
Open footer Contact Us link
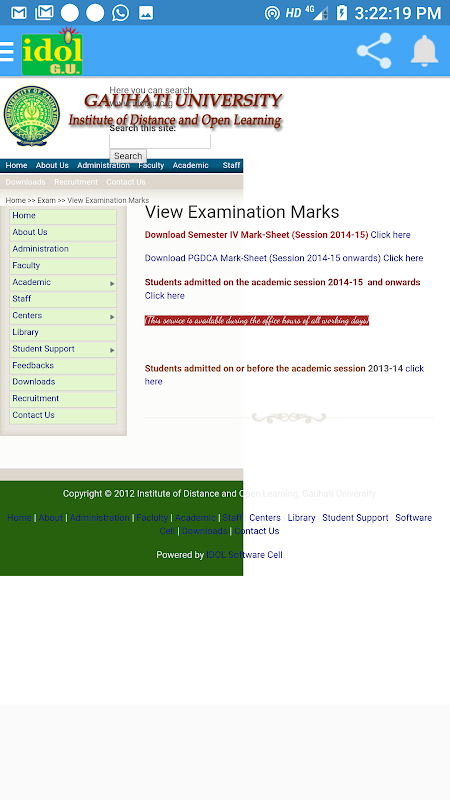click(x=257, y=531)
